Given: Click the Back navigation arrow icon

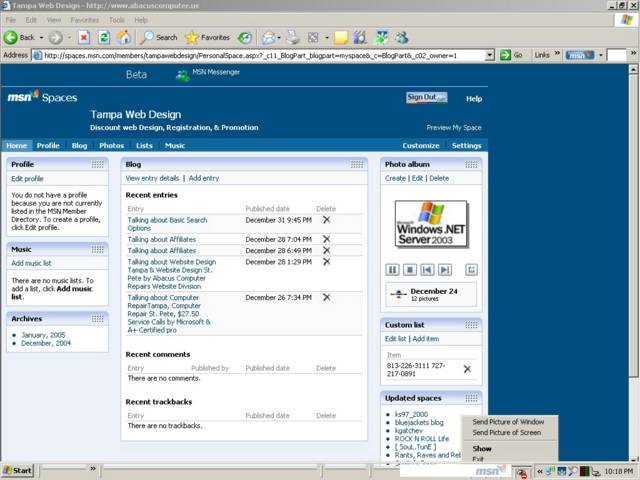Looking at the screenshot, I should point(11,38).
